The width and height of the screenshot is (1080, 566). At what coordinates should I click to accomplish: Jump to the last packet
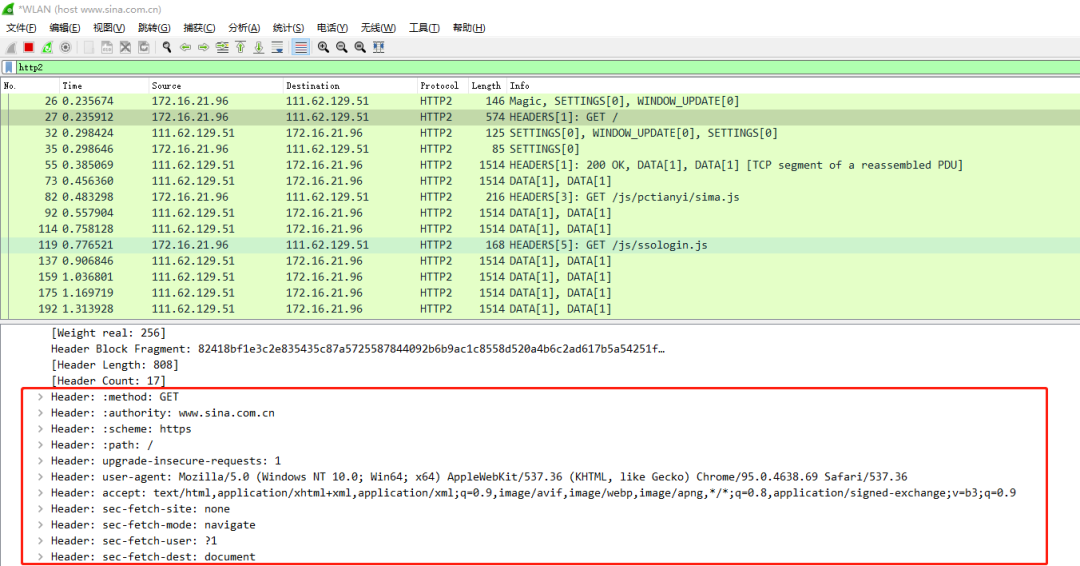258,47
